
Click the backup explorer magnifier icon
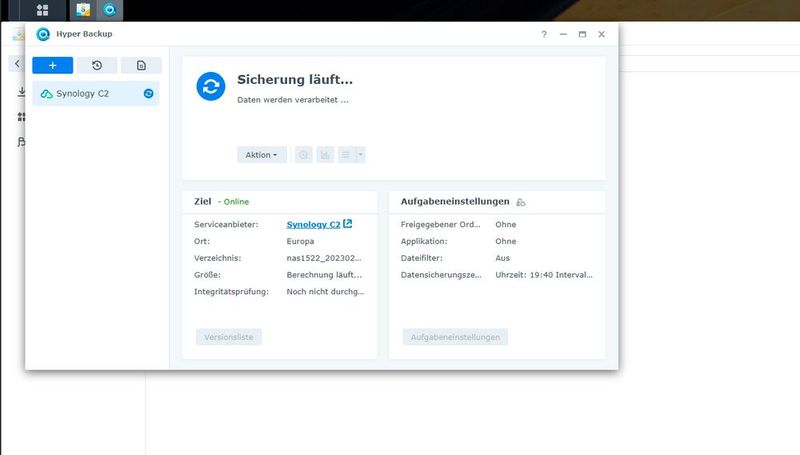304,155
